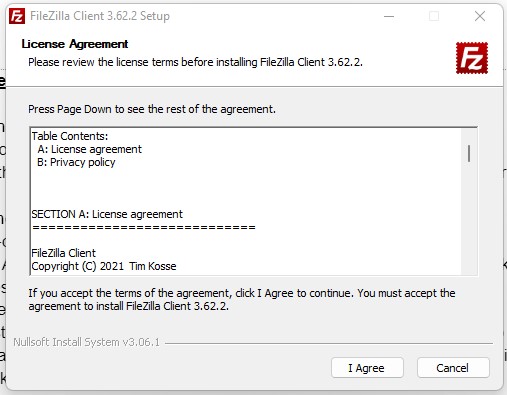Screen dimensions: 507x395
Task: Click the FileZilla title bar icon
Action: tap(17, 16)
